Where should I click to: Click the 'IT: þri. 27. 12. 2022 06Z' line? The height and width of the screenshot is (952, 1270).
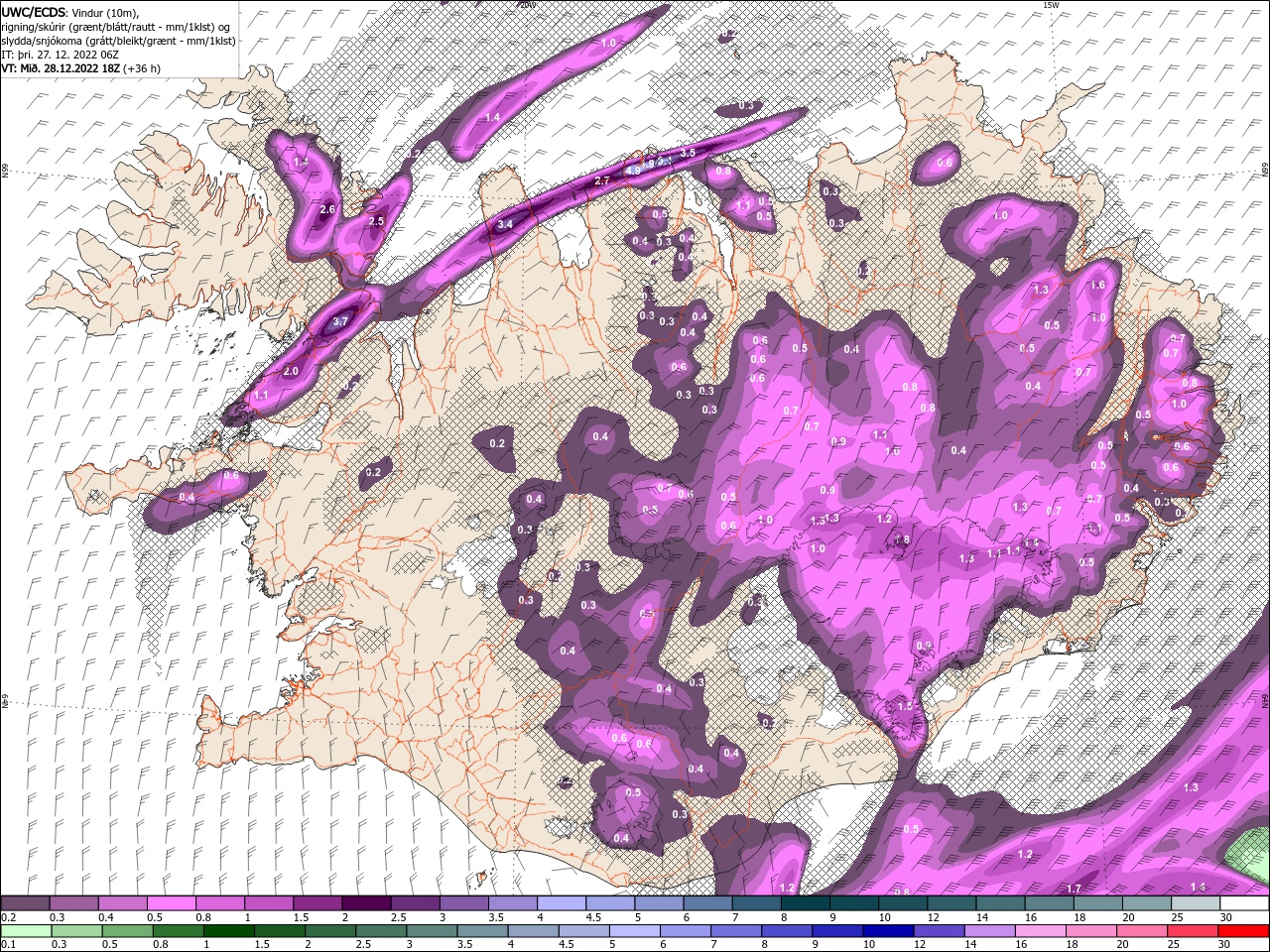click(x=62, y=55)
